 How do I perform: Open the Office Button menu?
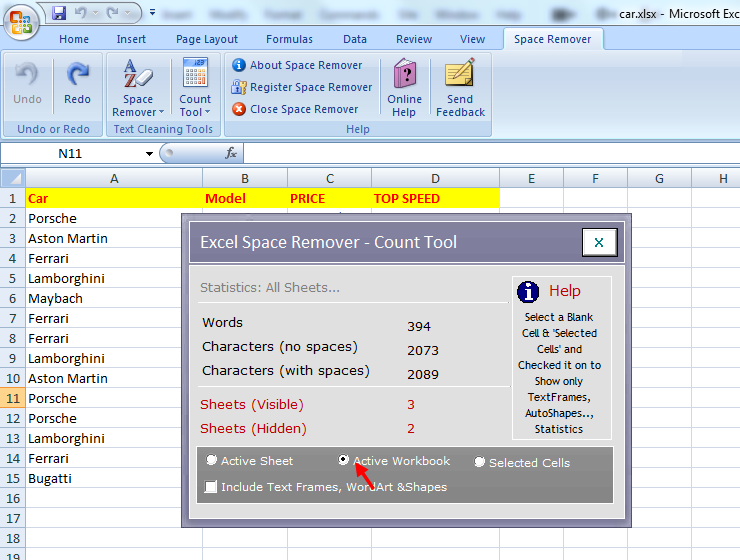click(21, 22)
